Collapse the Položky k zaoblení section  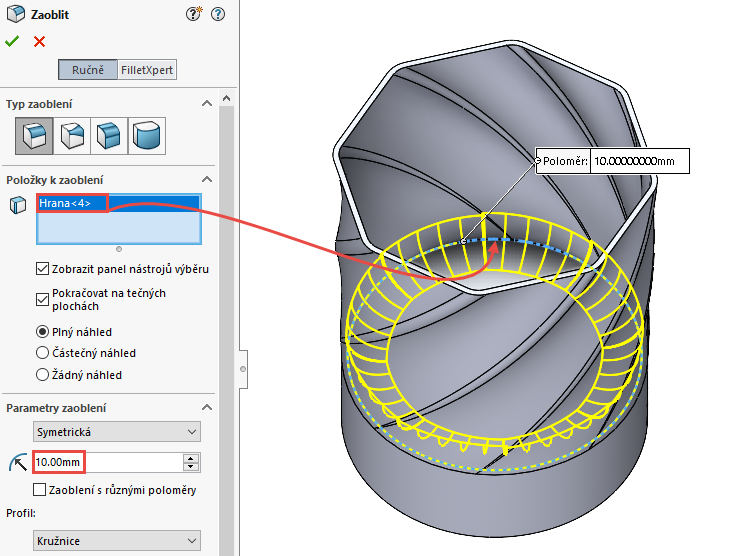(207, 179)
